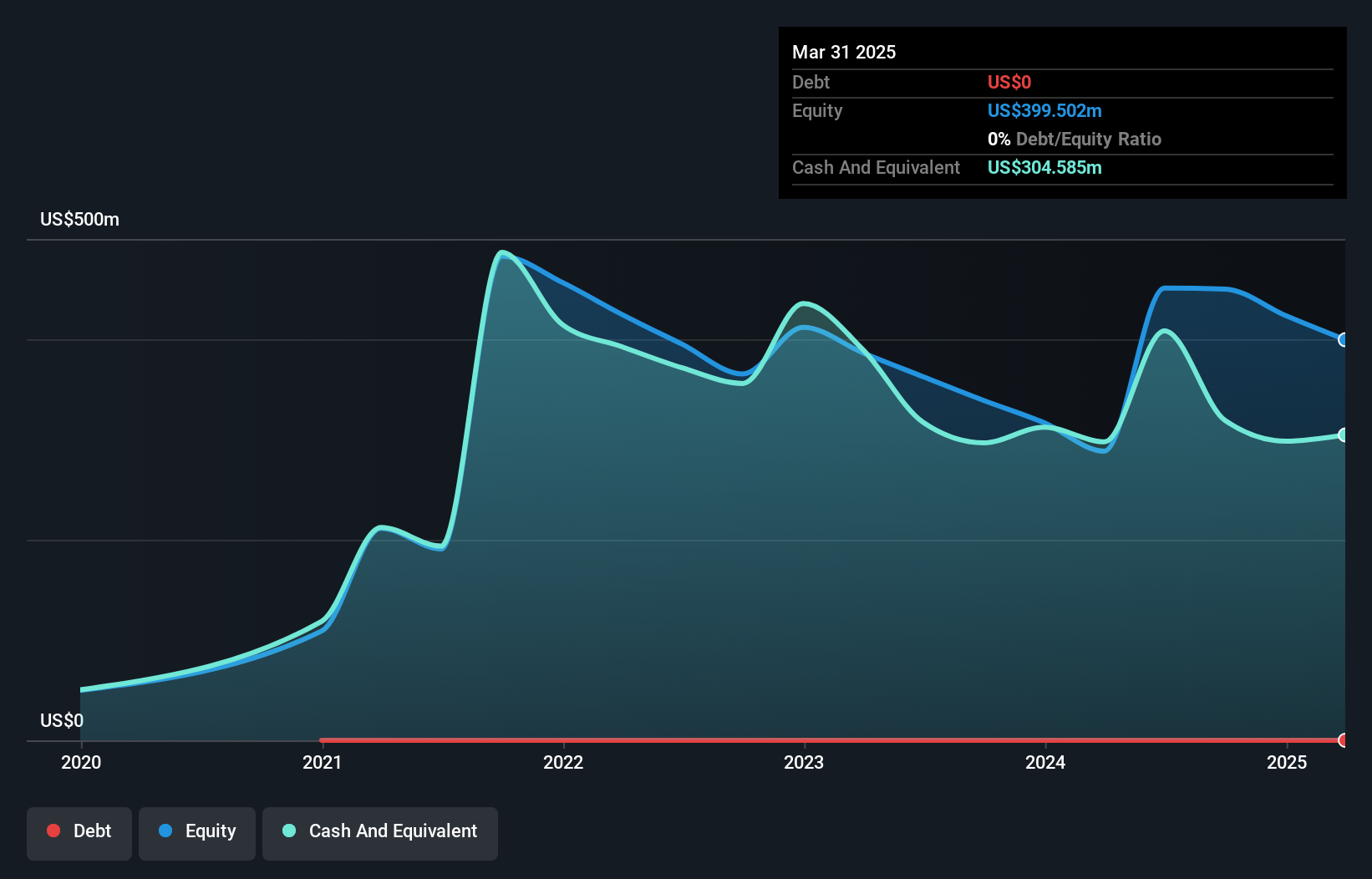Click the Cash And Equivalent tooltip label
Image resolution: width=1372 pixels, height=879 pixels.
pos(876,167)
